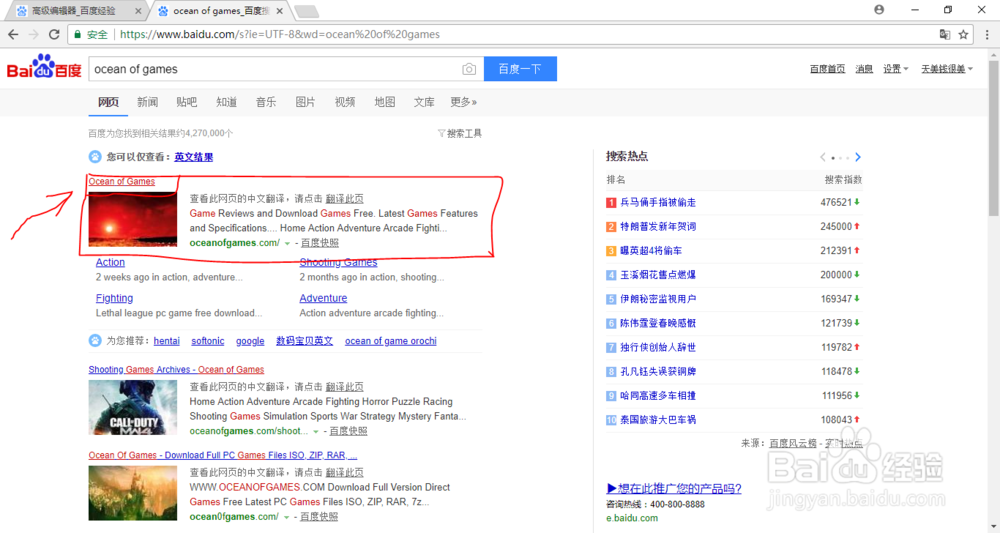Open the Adventure sublink

click(323, 298)
